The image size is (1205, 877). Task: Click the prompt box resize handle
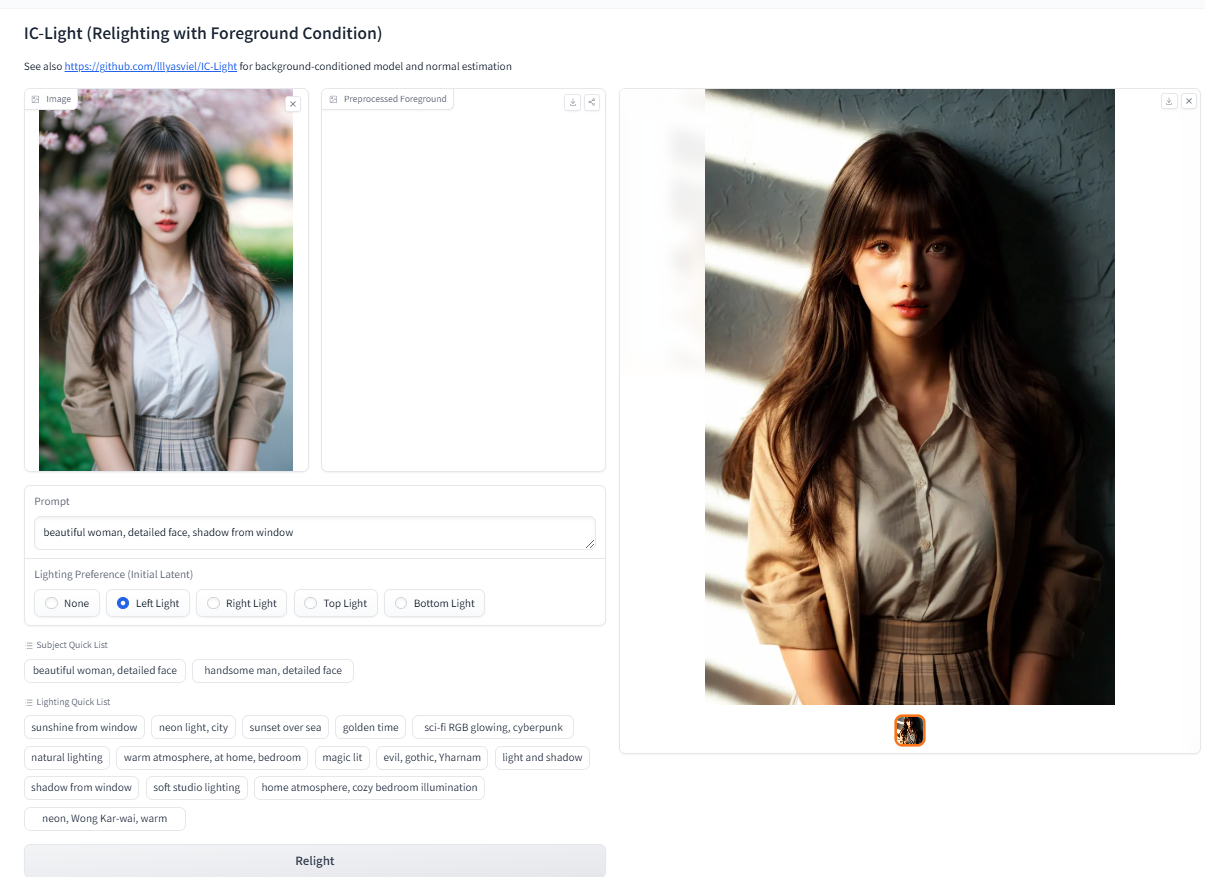point(590,544)
